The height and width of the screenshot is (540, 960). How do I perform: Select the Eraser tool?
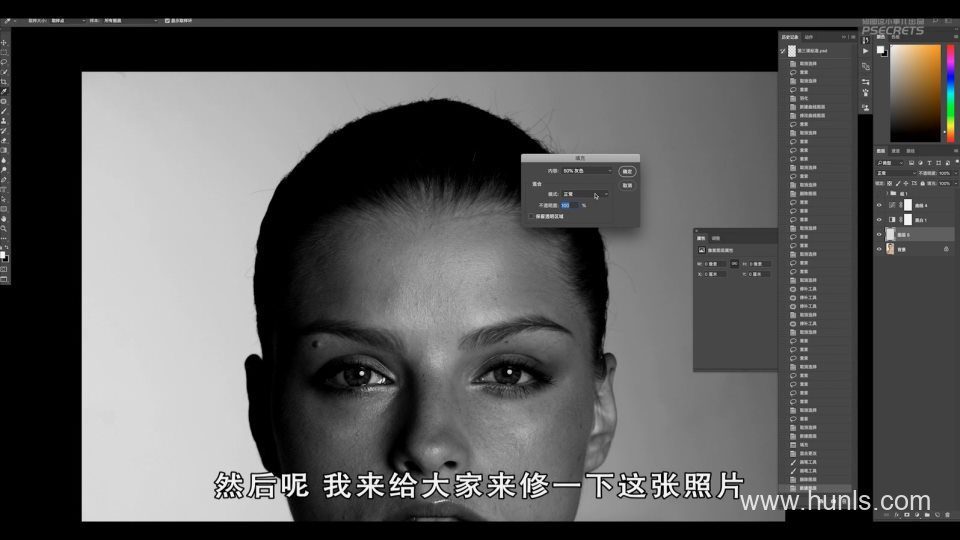tap(4, 140)
